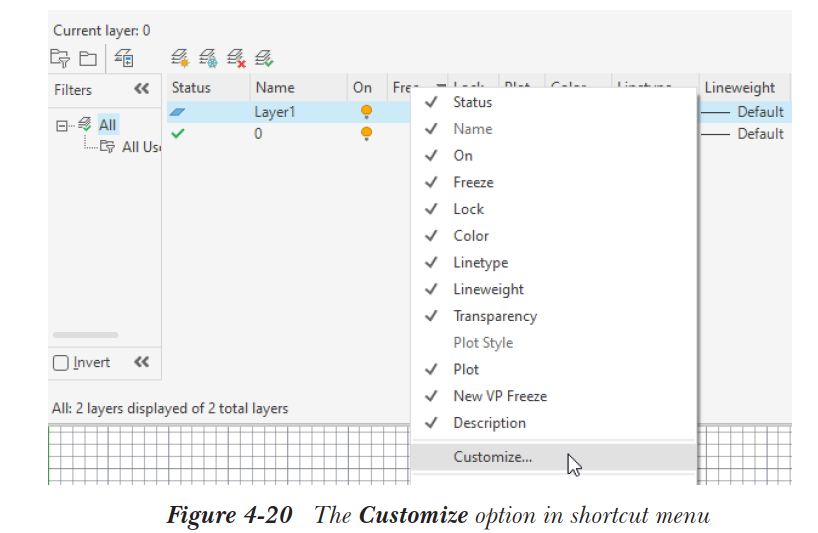818x533 pixels.
Task: Uncheck New VP Freeze in shortcut menu
Action: tap(554, 396)
